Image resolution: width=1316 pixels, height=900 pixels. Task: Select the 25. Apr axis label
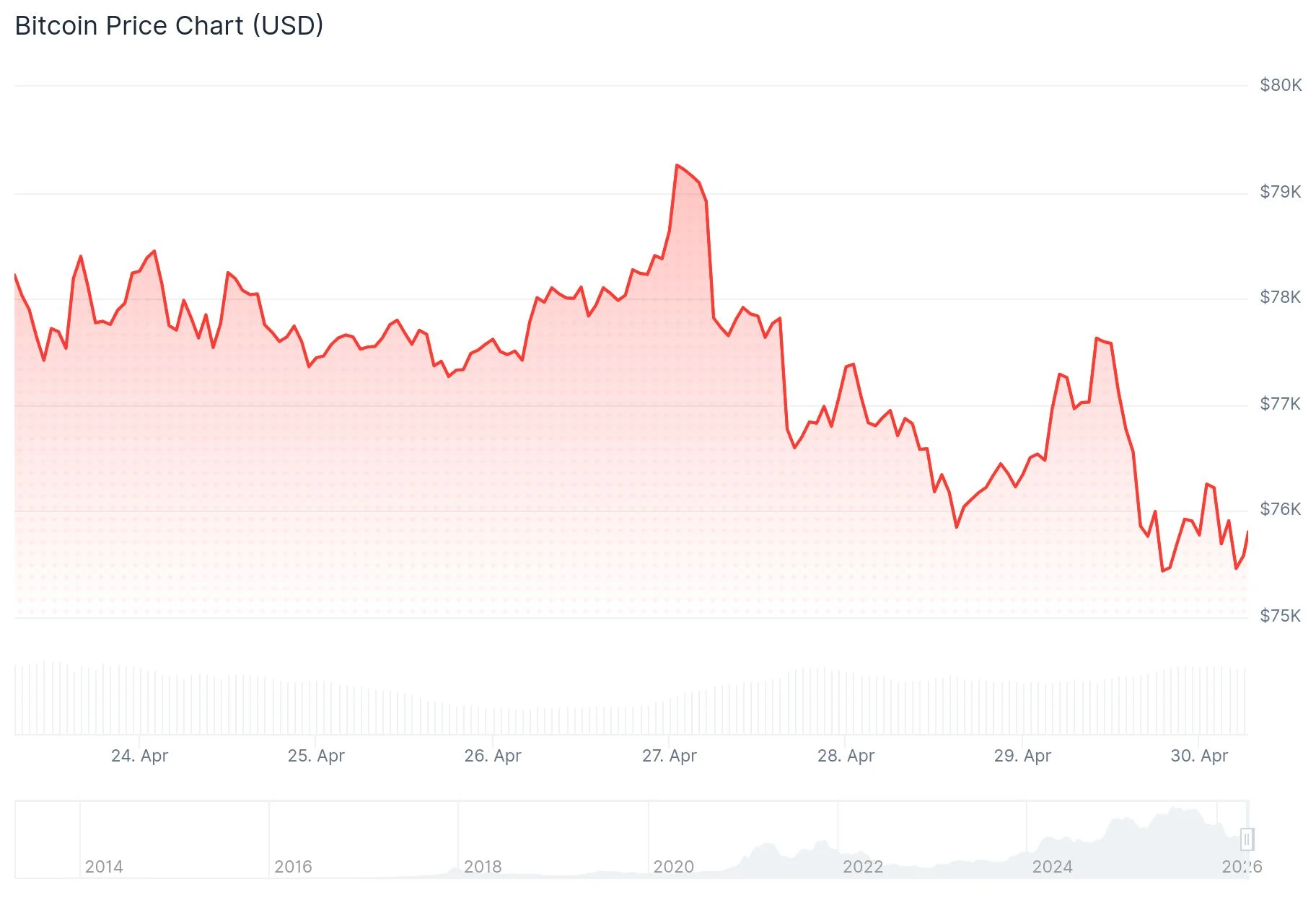click(x=316, y=756)
